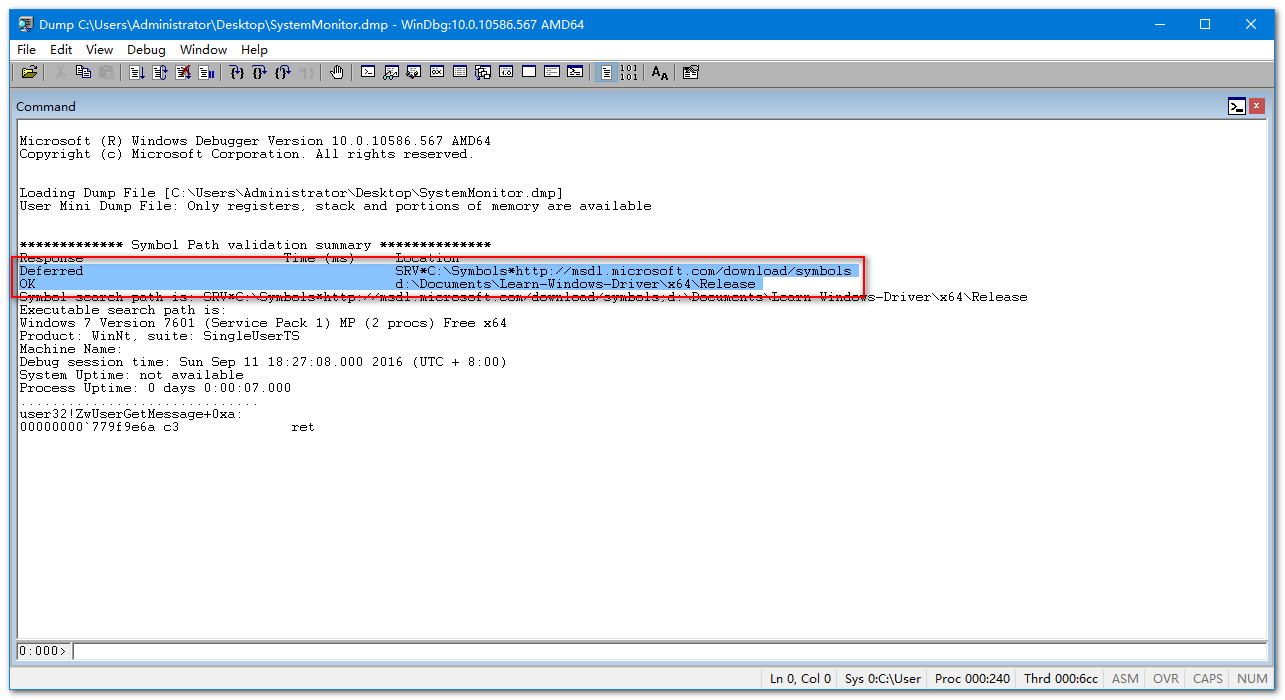Click the NUM status bar indicator
The width and height of the screenshot is (1285, 700).
coord(1252,678)
